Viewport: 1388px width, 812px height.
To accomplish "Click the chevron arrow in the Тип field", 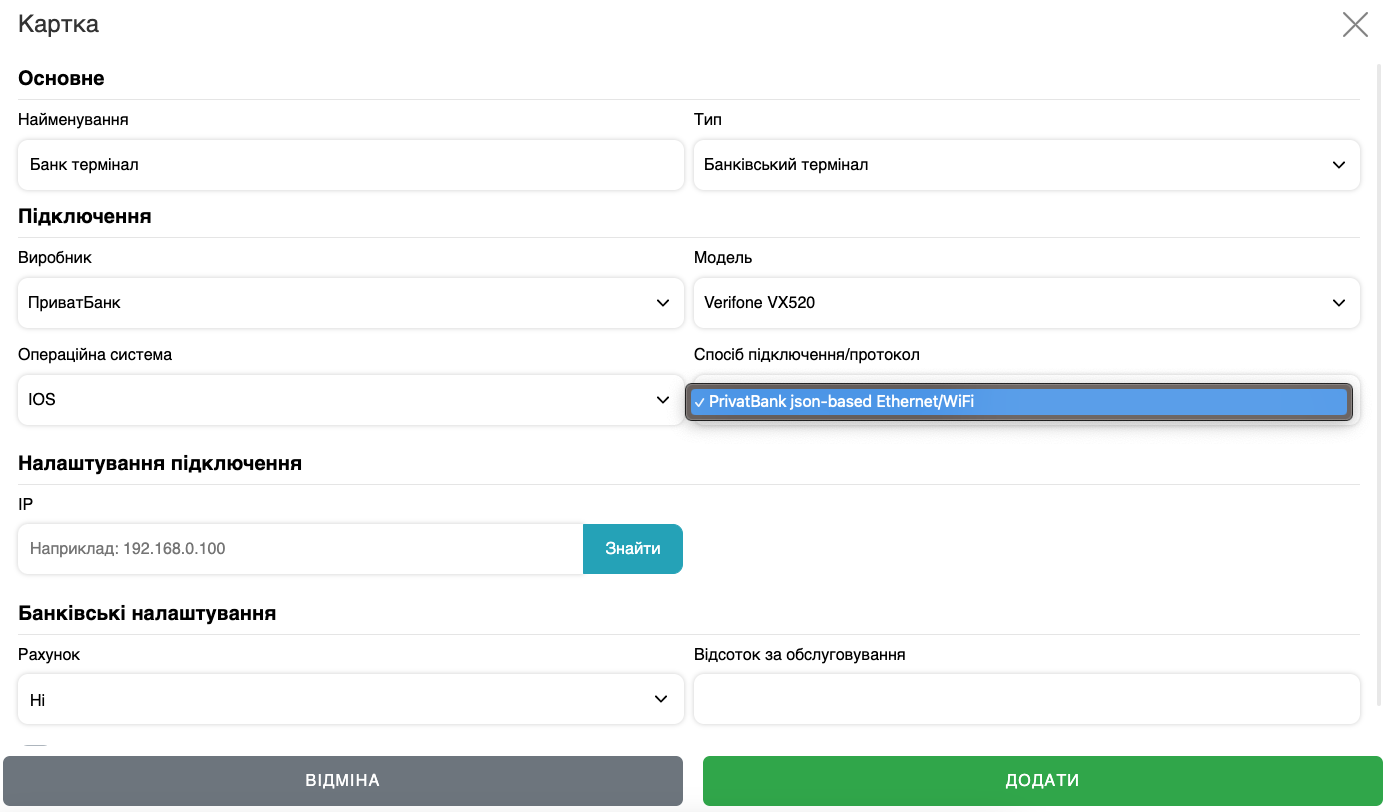I will [1339, 165].
